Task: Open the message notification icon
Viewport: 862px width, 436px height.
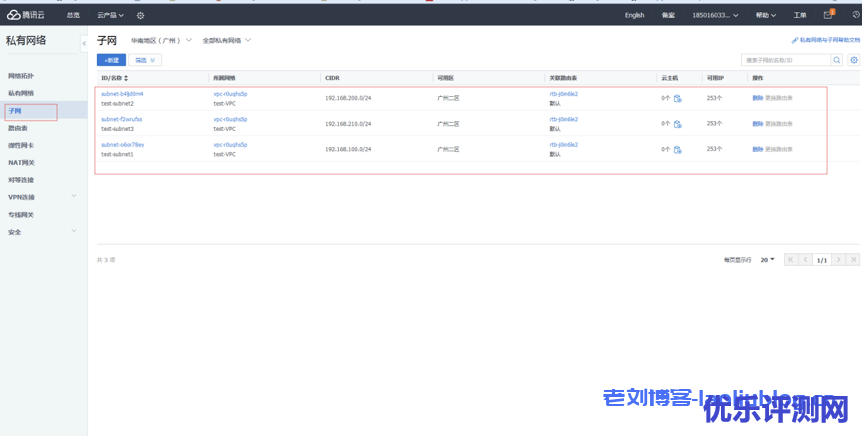Action: [828, 14]
